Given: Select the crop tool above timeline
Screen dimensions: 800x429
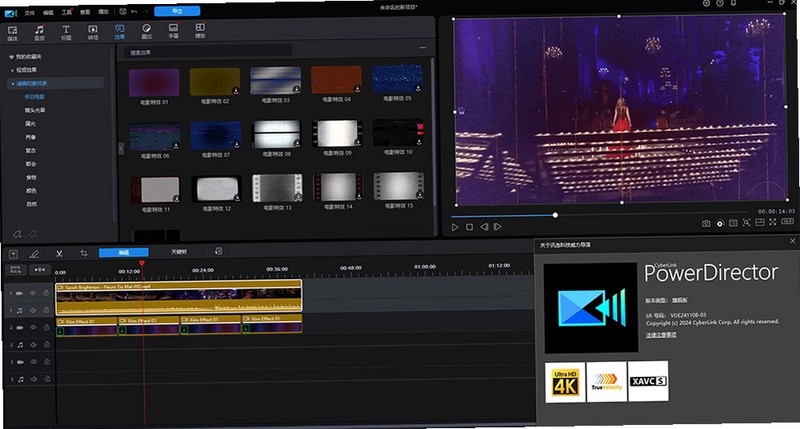Looking at the screenshot, I should coord(84,253).
